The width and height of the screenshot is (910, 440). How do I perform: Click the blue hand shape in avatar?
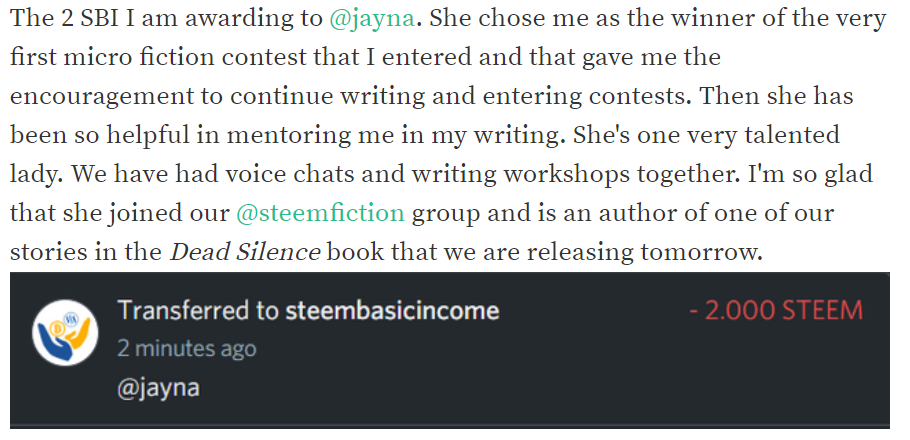click(x=56, y=344)
